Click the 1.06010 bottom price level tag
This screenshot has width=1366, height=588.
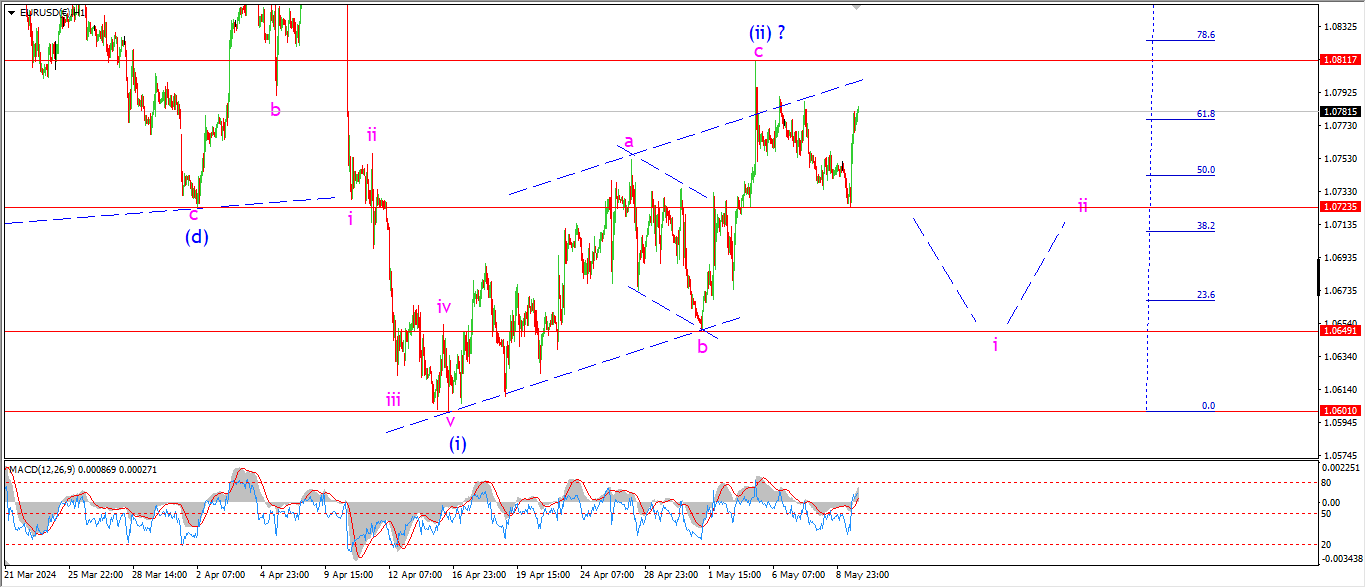[x=1339, y=411]
